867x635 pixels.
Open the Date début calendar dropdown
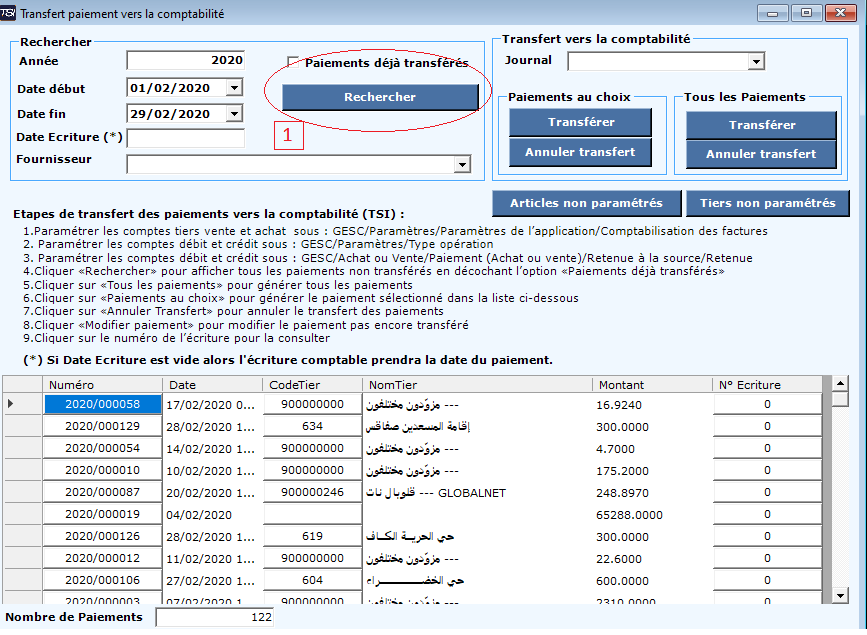pos(234,88)
